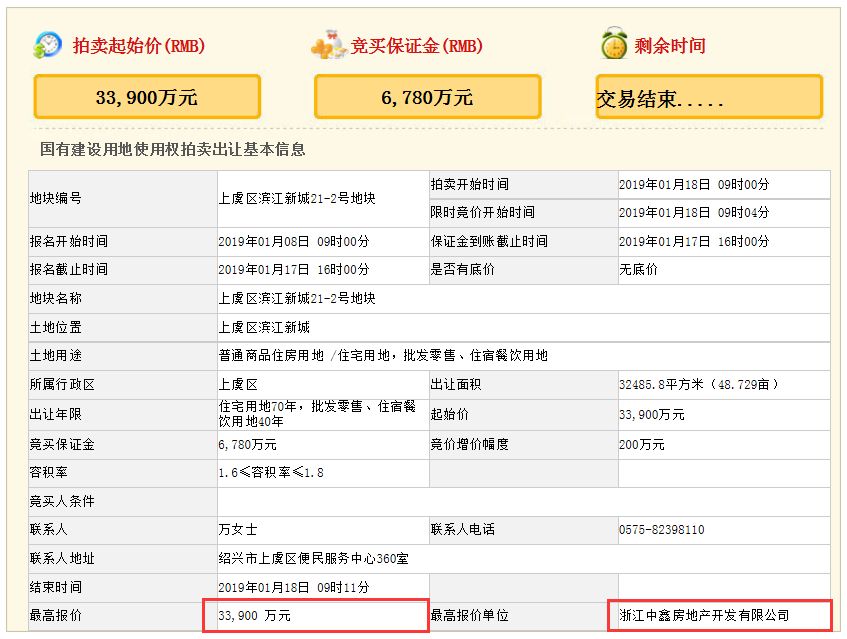Click the 竞价增价幅度 label
The height and width of the screenshot is (639, 847).
[469, 445]
